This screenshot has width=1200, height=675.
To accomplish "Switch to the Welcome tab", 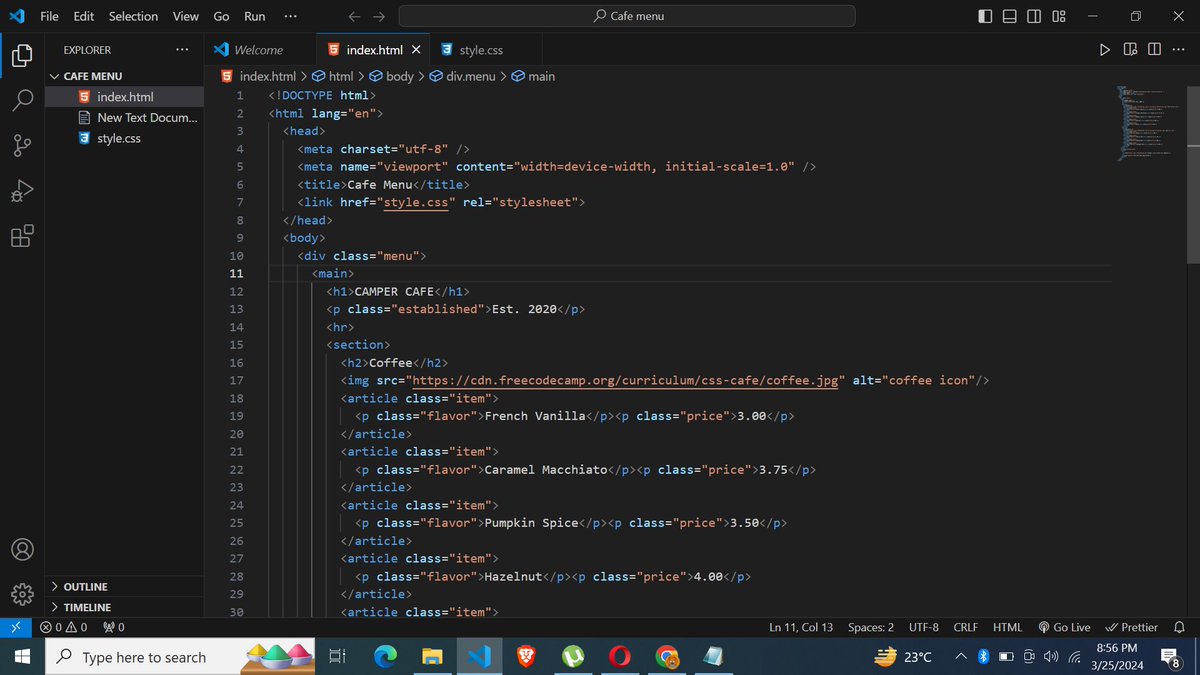I will tap(259, 49).
